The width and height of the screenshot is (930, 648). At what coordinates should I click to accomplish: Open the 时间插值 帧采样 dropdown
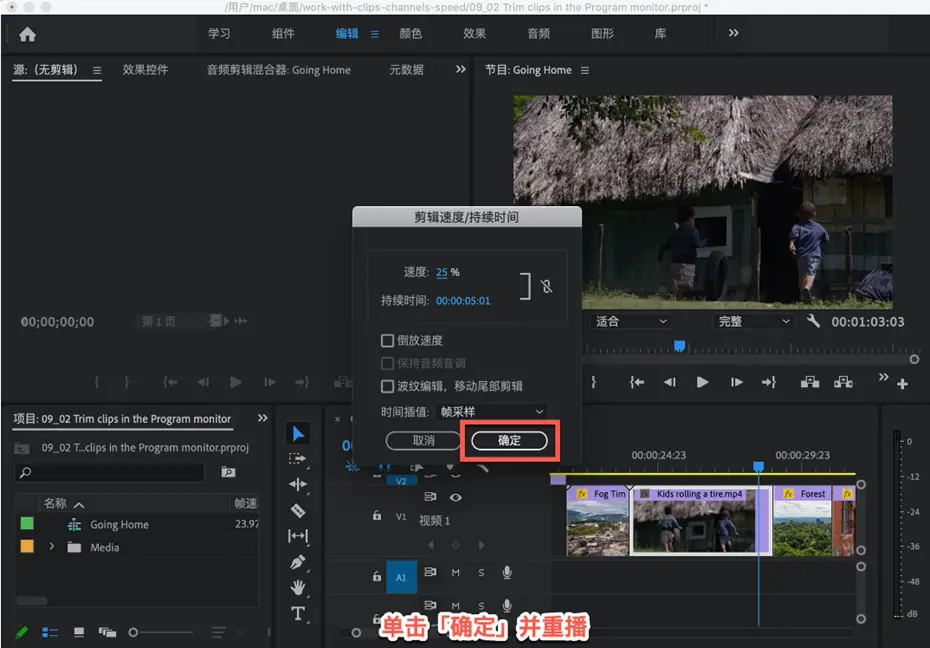click(x=492, y=411)
